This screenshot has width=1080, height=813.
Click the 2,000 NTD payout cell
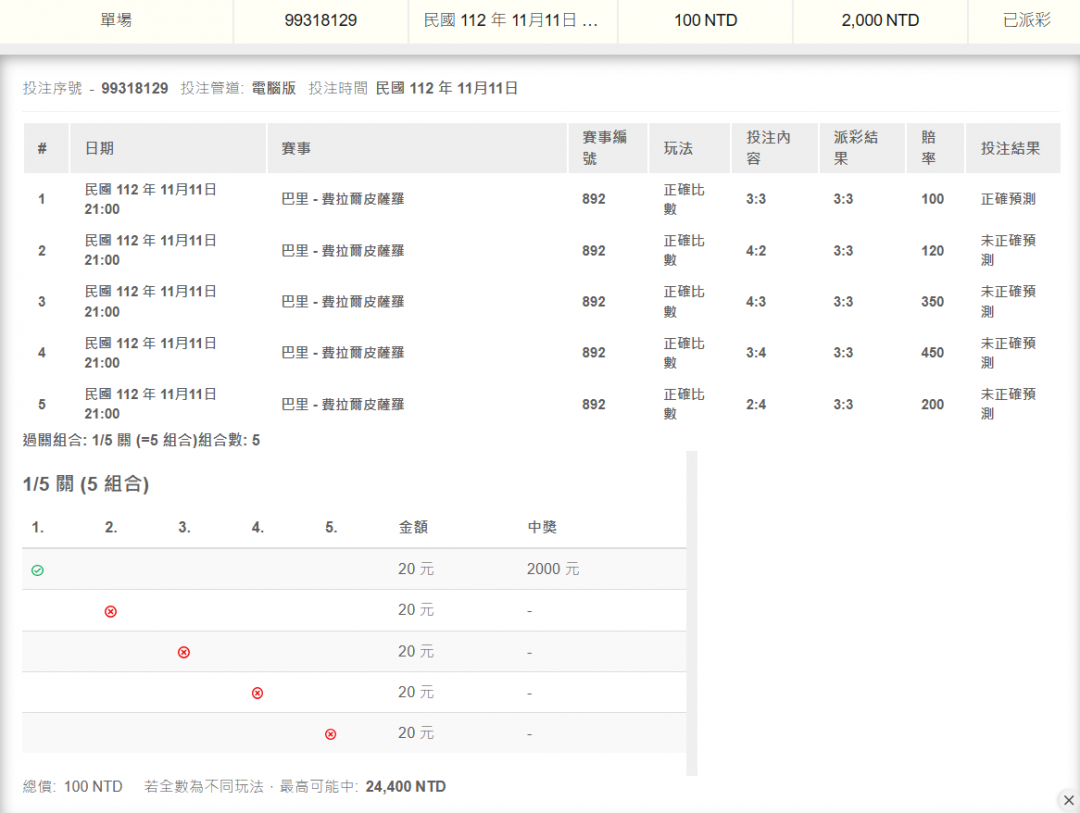[879, 21]
